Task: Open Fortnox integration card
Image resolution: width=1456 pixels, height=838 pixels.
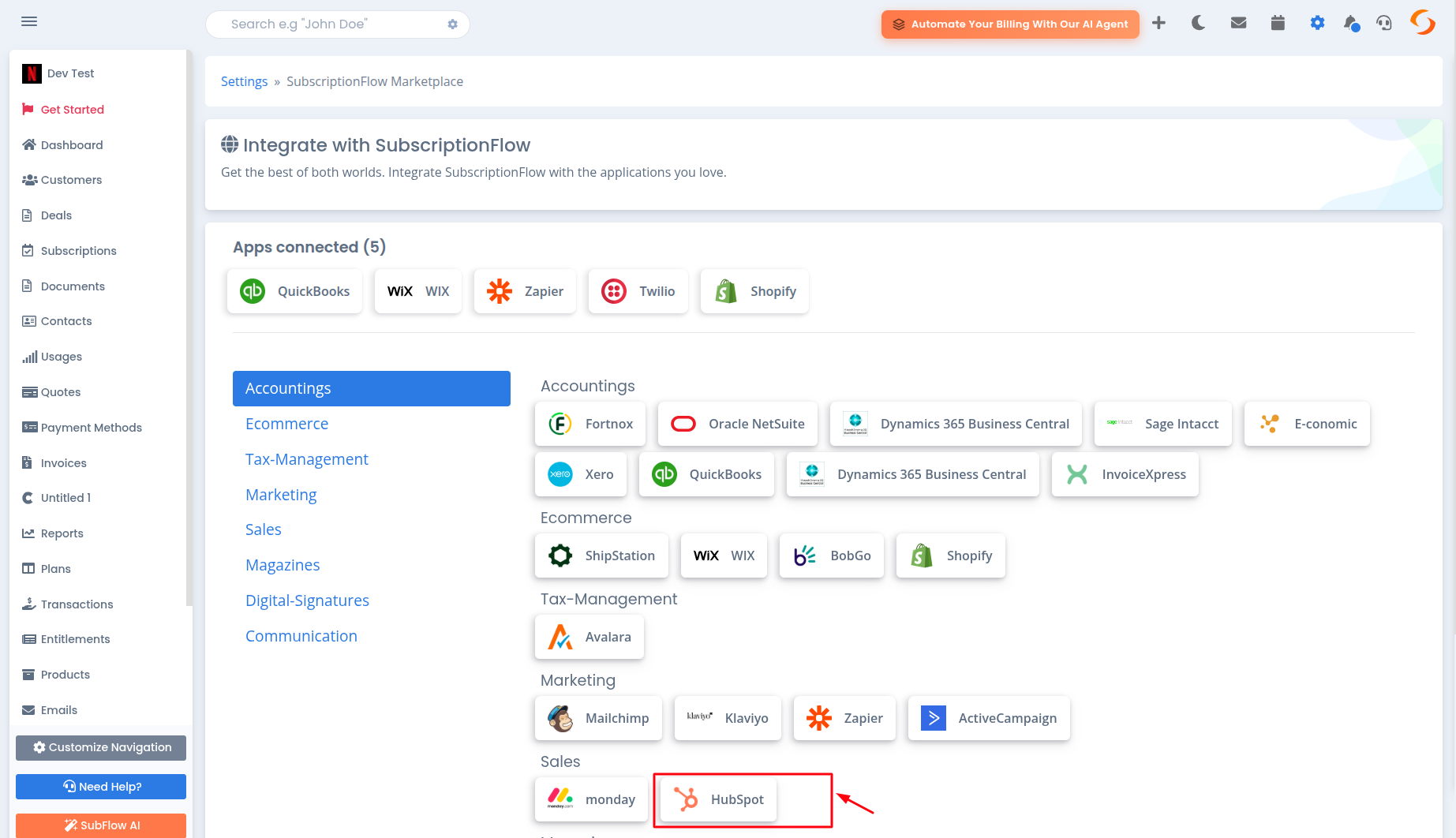Action: [x=590, y=424]
